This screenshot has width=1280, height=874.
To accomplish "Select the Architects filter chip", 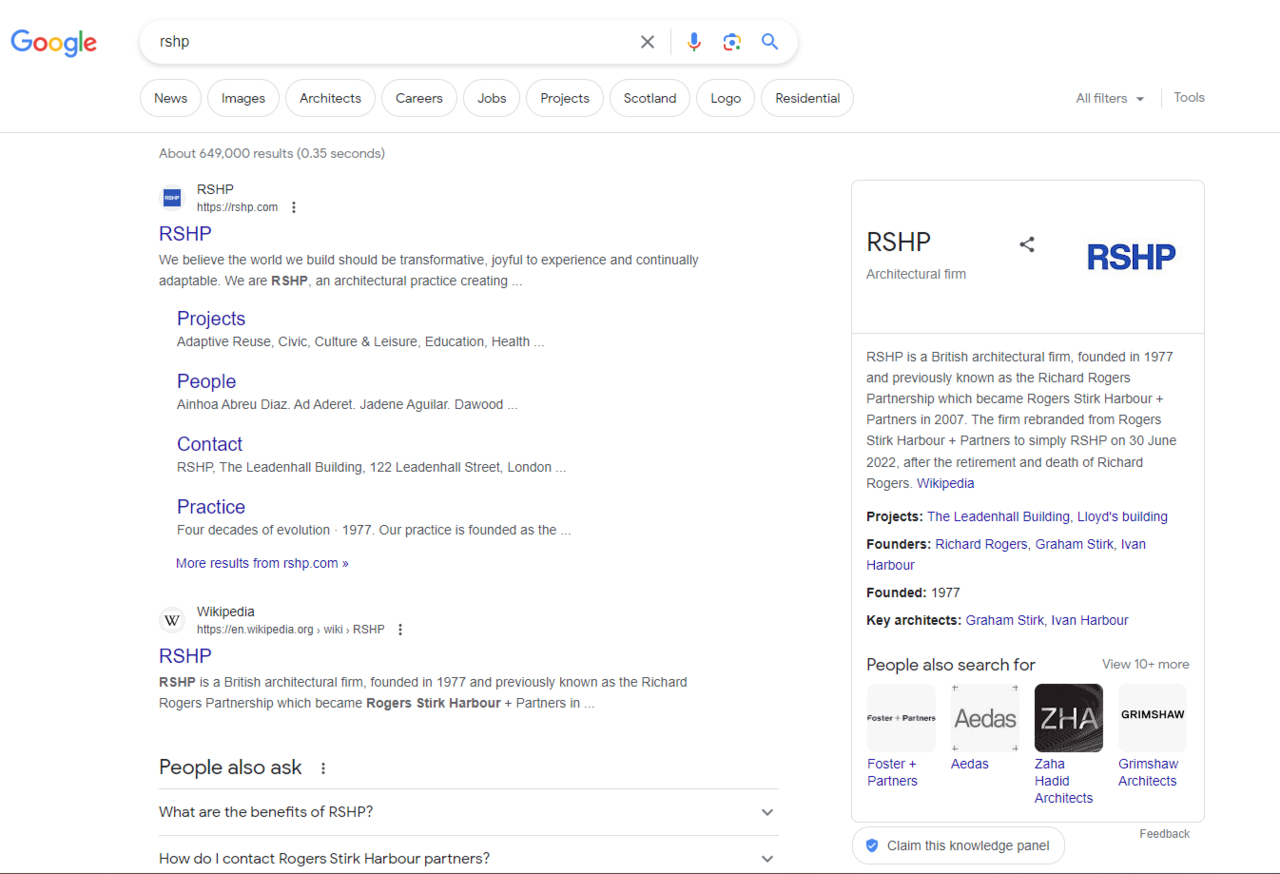I will [x=330, y=98].
